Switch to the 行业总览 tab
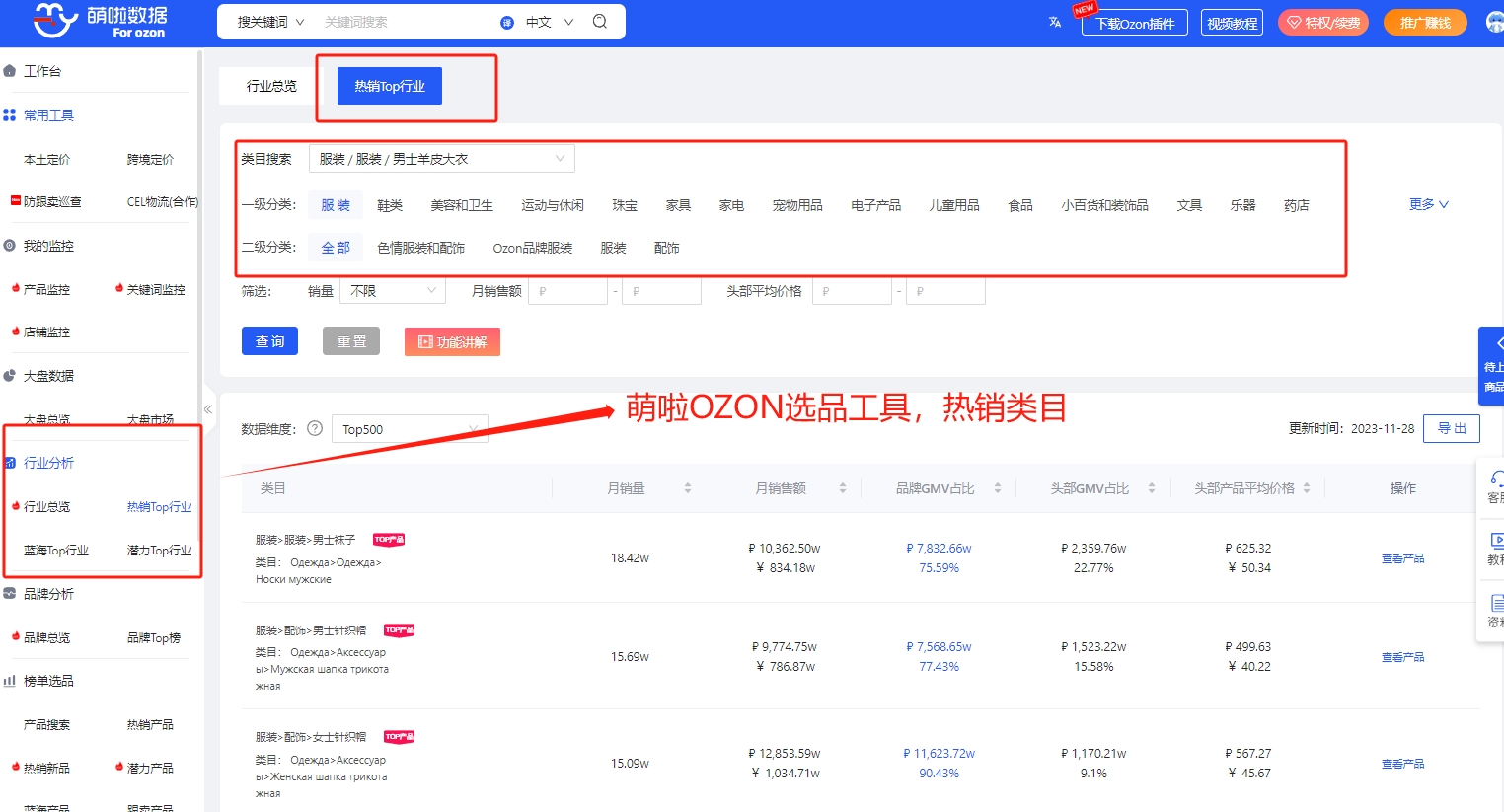The height and width of the screenshot is (812, 1504). point(271,86)
